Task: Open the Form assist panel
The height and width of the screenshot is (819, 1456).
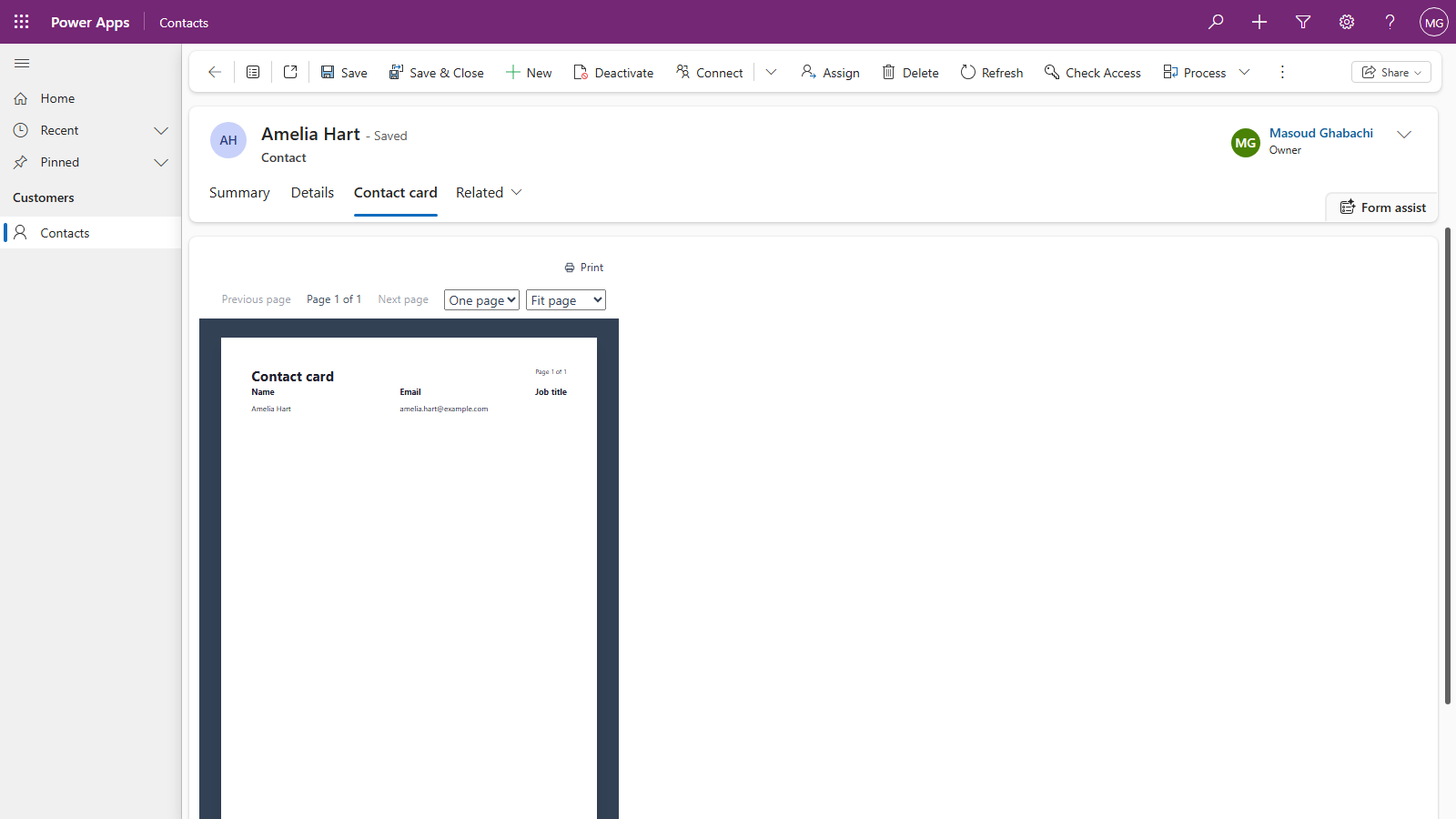Action: click(1382, 207)
